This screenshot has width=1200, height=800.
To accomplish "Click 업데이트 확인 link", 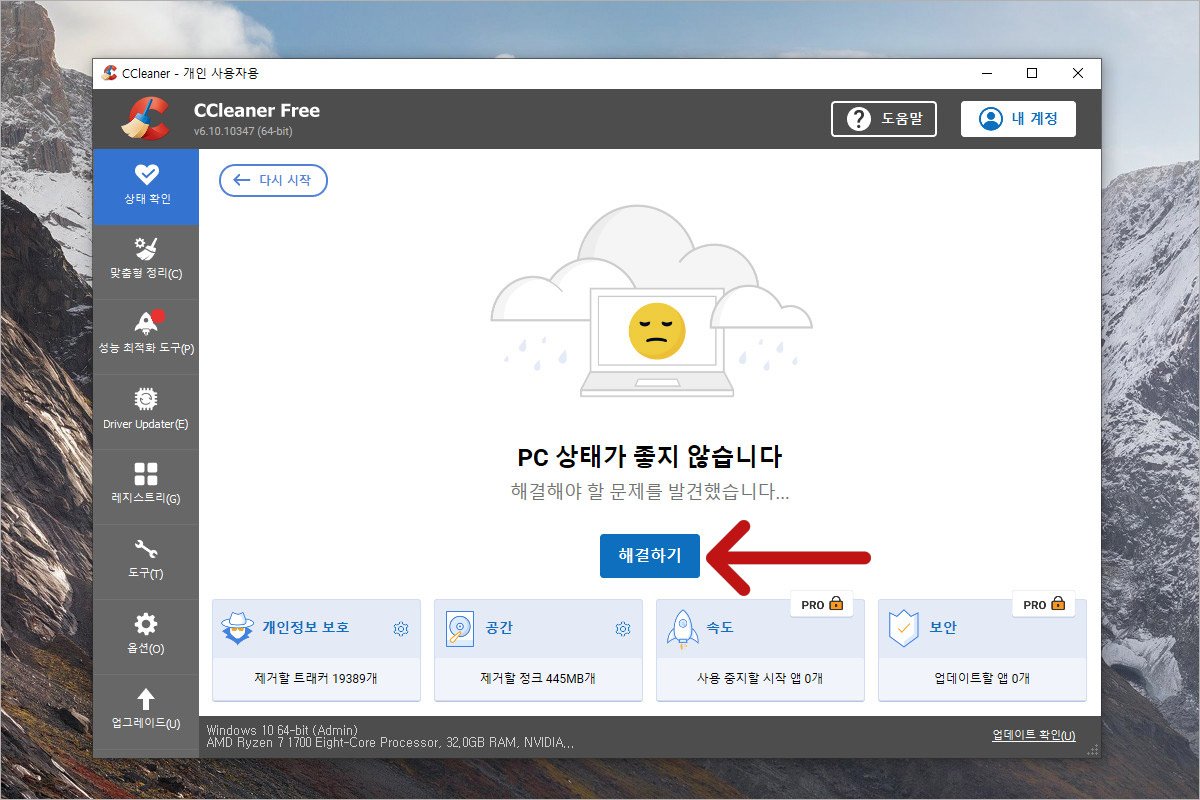I will coord(1034,736).
